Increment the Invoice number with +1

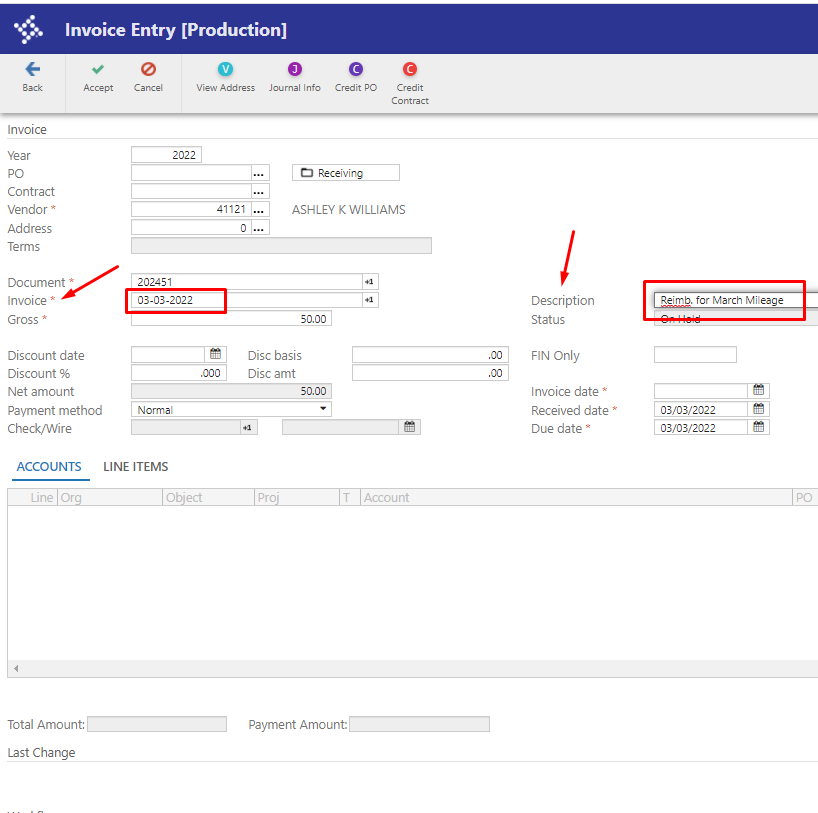[x=369, y=300]
